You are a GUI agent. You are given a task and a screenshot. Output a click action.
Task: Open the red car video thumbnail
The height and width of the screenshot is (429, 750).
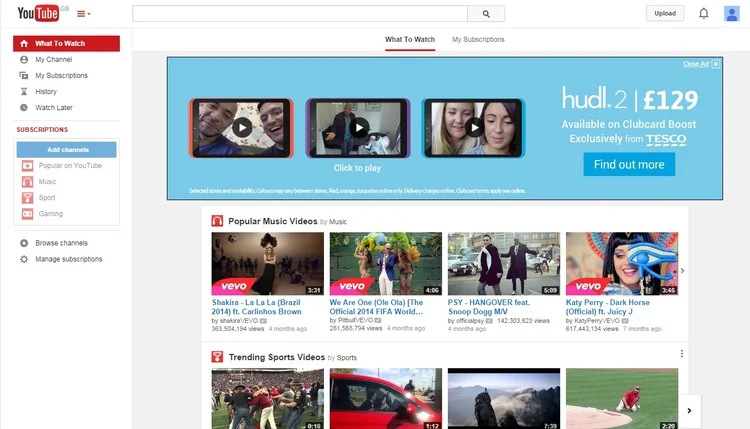(386, 398)
